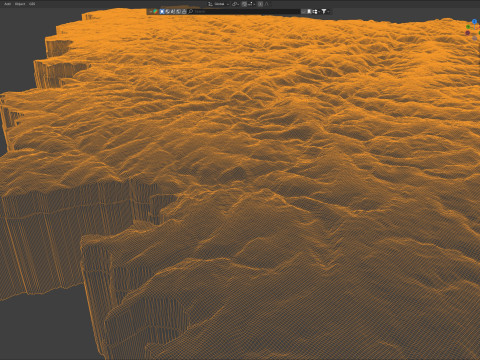Viewport: 480px width, 360px height.
Task: Open the snapping options dropdown
Action: [x=252, y=4]
